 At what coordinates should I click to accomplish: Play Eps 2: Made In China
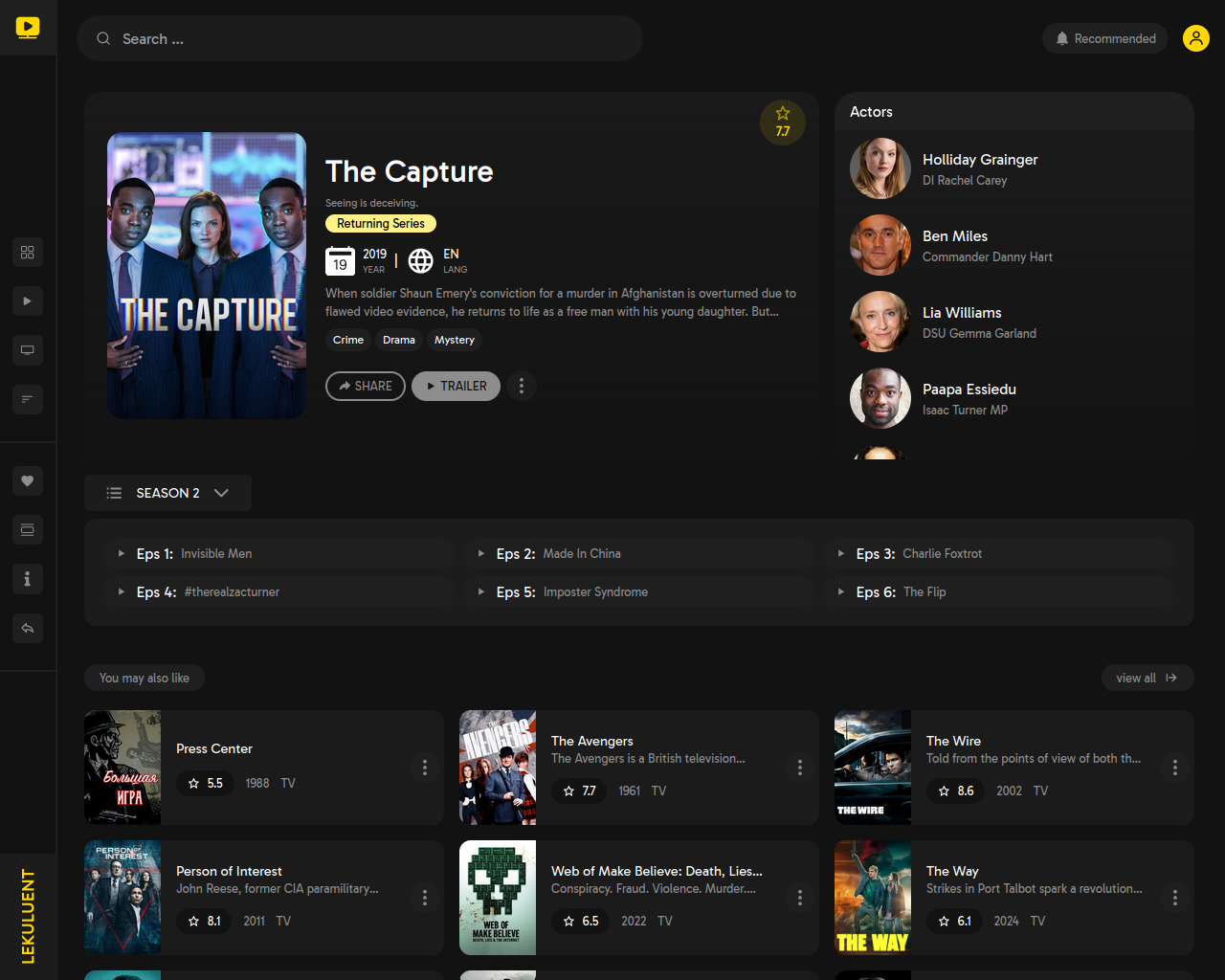pos(637,553)
